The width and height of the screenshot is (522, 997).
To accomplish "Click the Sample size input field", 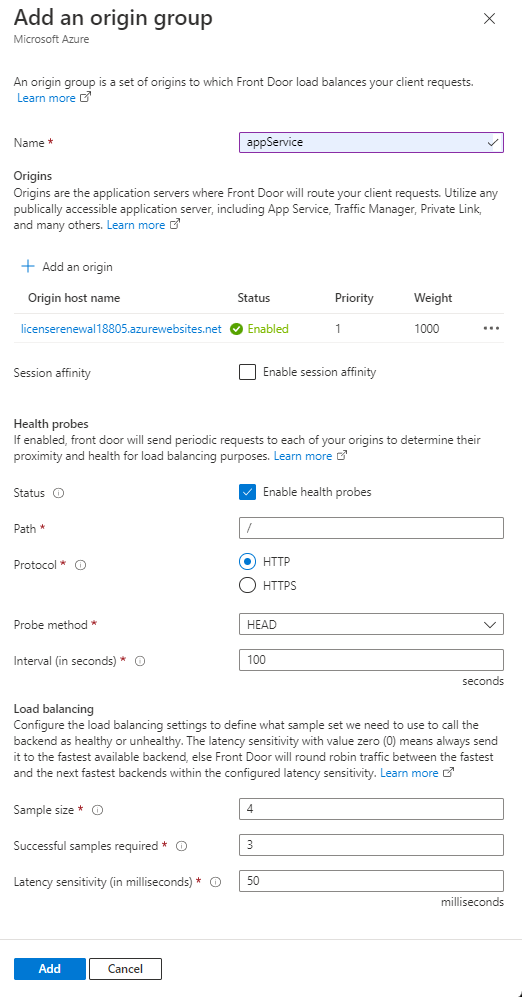I will coord(371,809).
